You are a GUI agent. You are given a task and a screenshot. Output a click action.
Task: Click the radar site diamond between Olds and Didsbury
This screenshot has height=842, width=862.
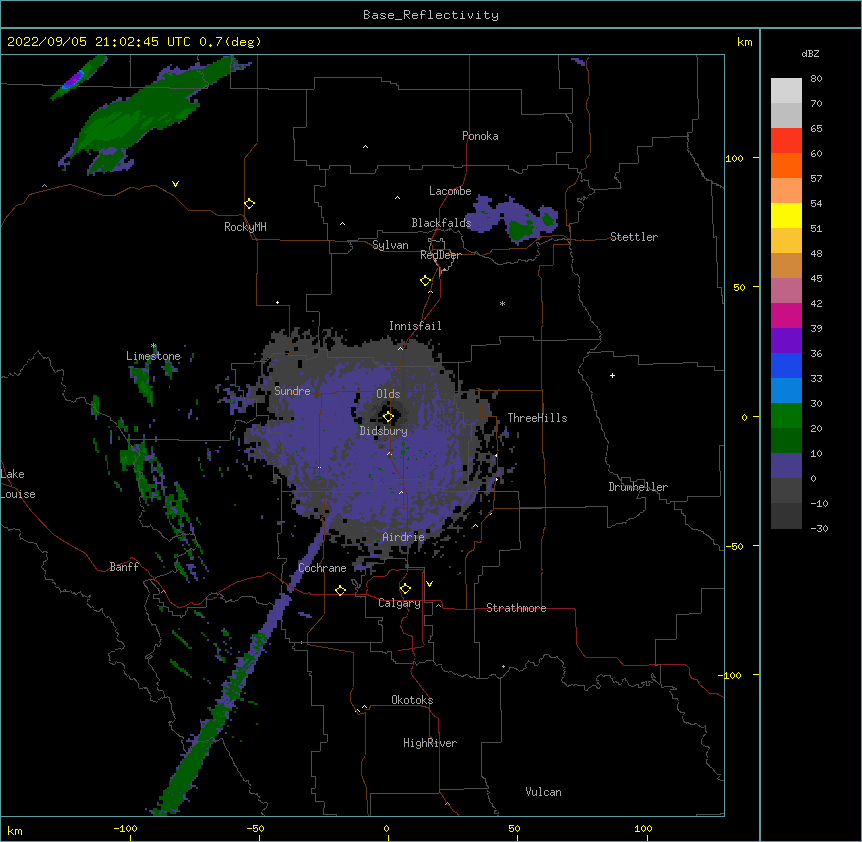[389, 417]
